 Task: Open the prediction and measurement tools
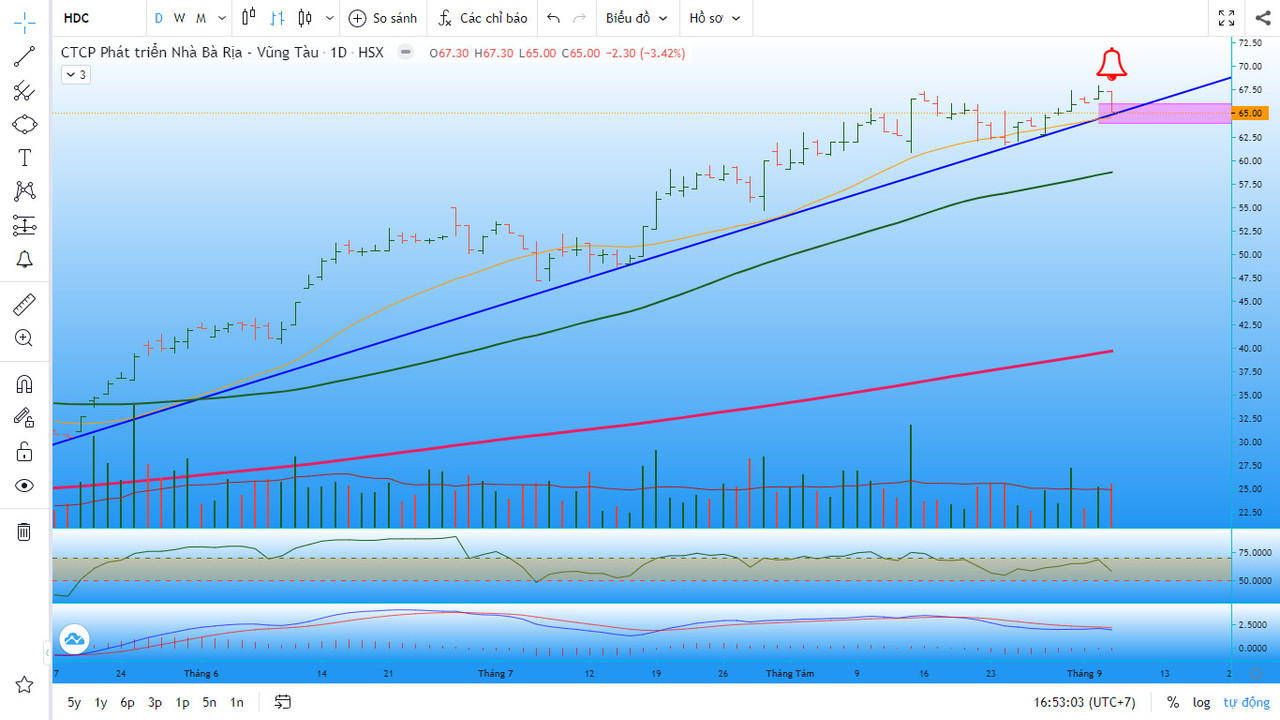[24, 225]
